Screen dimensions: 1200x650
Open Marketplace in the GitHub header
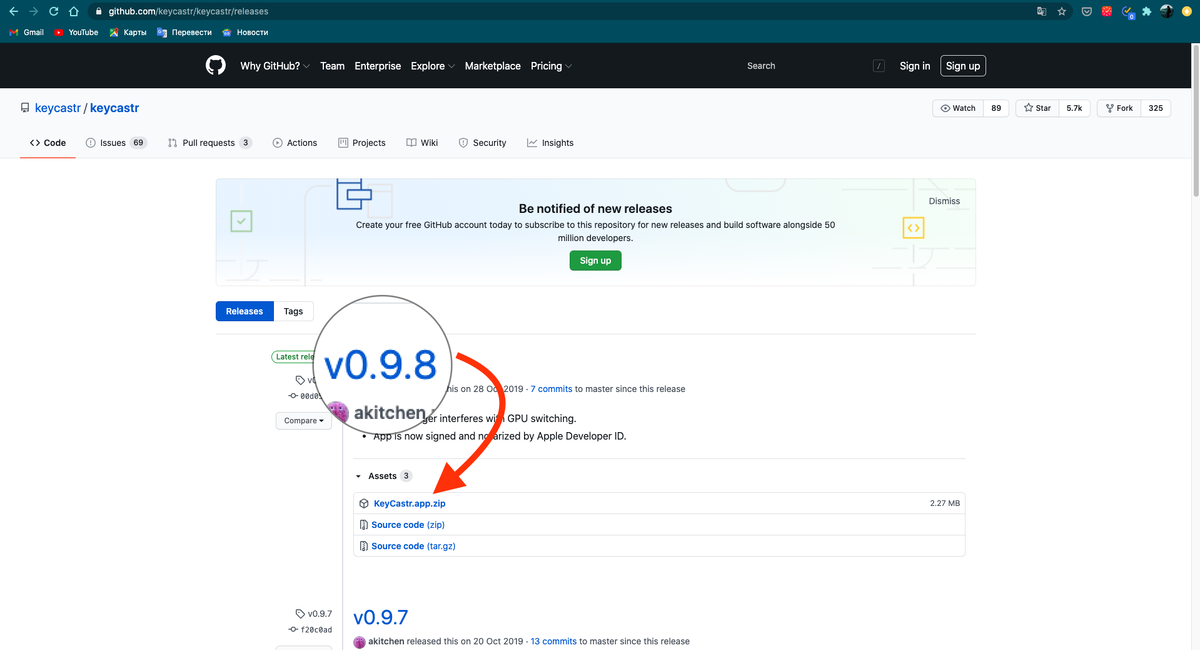point(492,66)
